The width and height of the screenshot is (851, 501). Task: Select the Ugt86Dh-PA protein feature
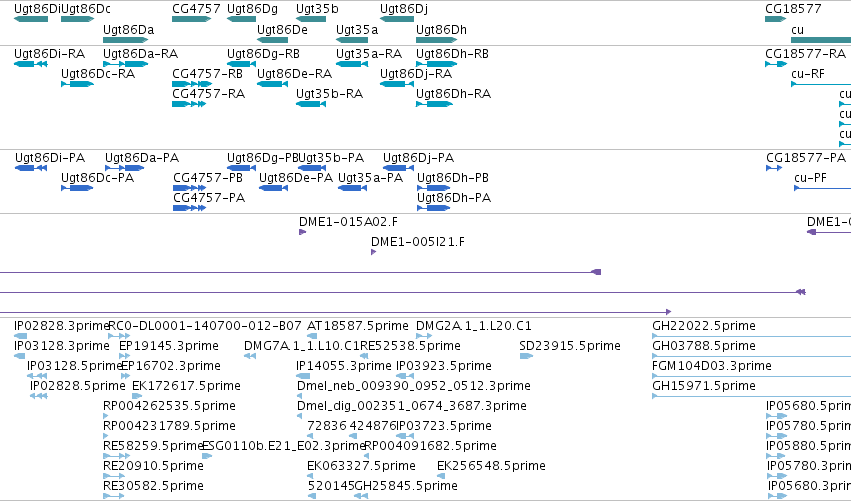pos(434,208)
